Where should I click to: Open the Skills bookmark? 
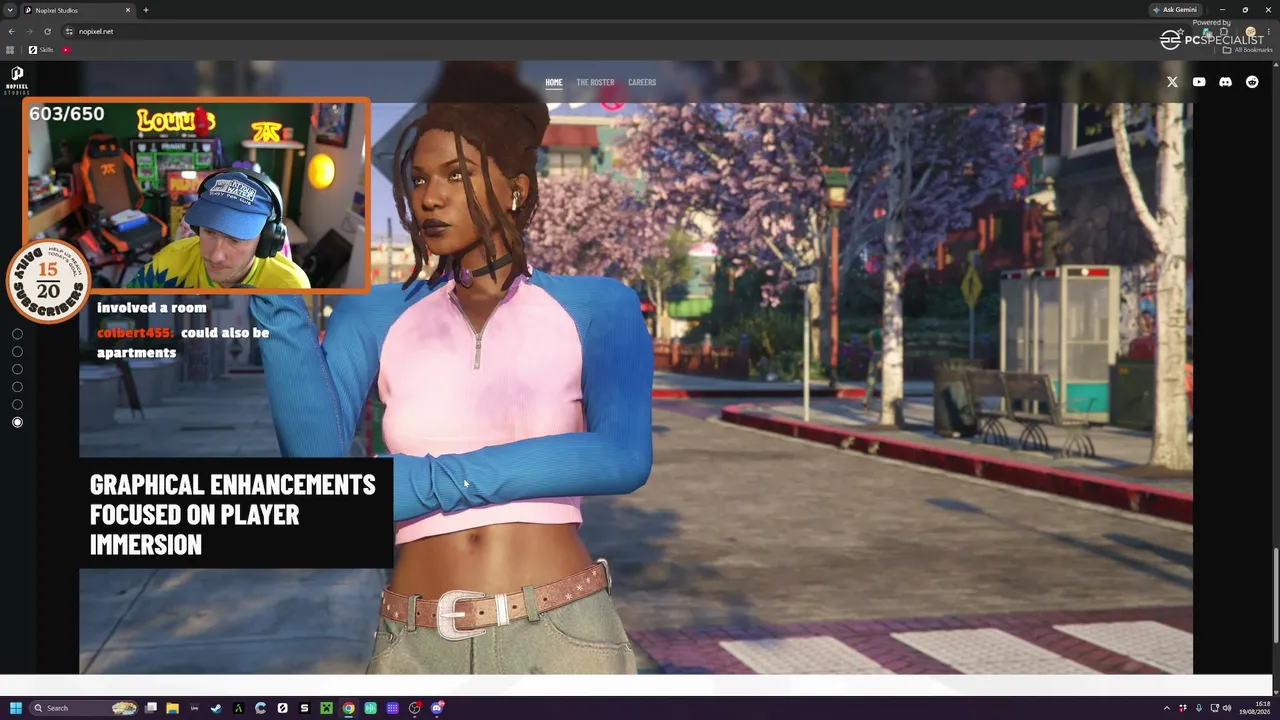pos(41,50)
